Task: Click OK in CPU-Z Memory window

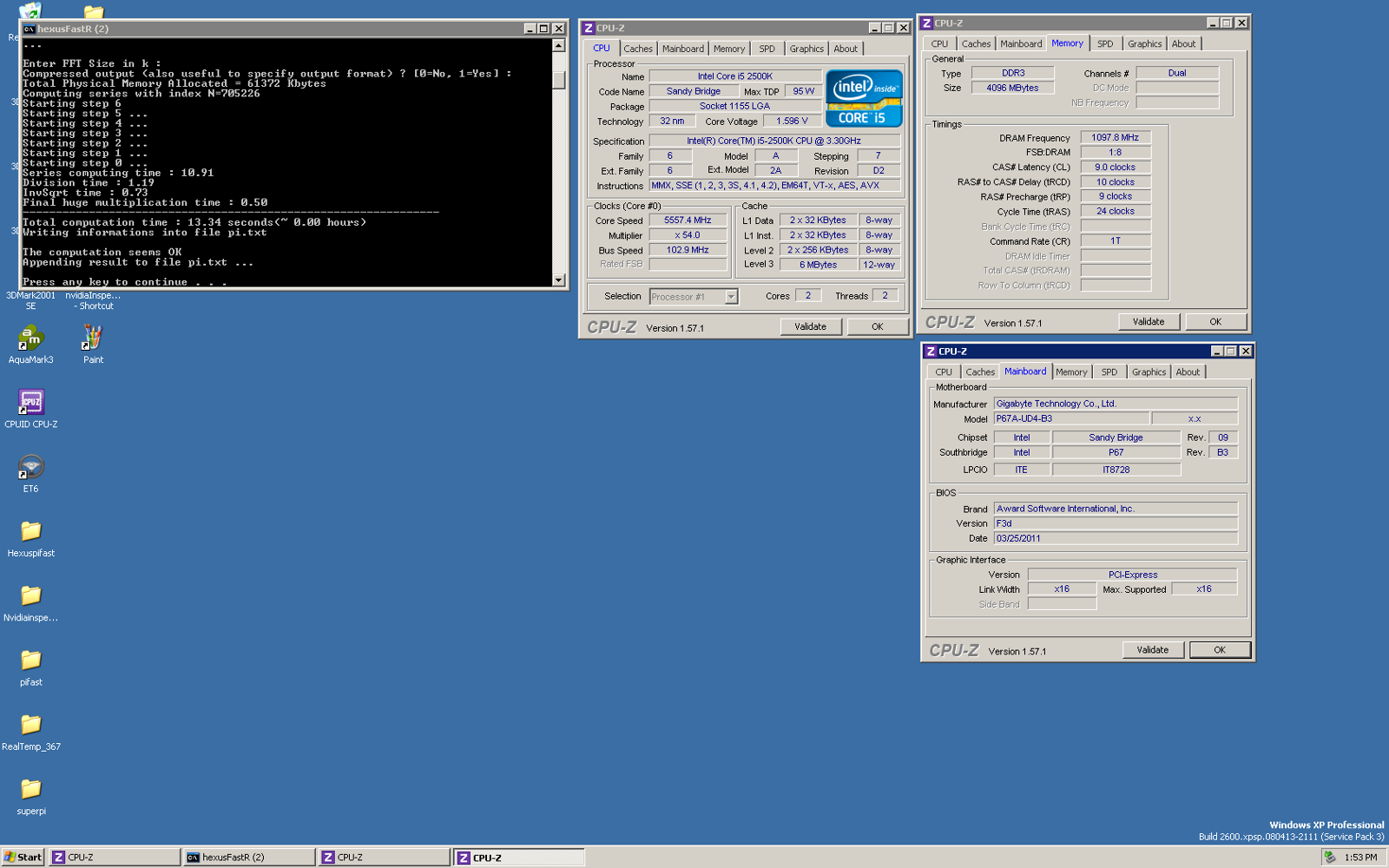Action: coord(1215,321)
